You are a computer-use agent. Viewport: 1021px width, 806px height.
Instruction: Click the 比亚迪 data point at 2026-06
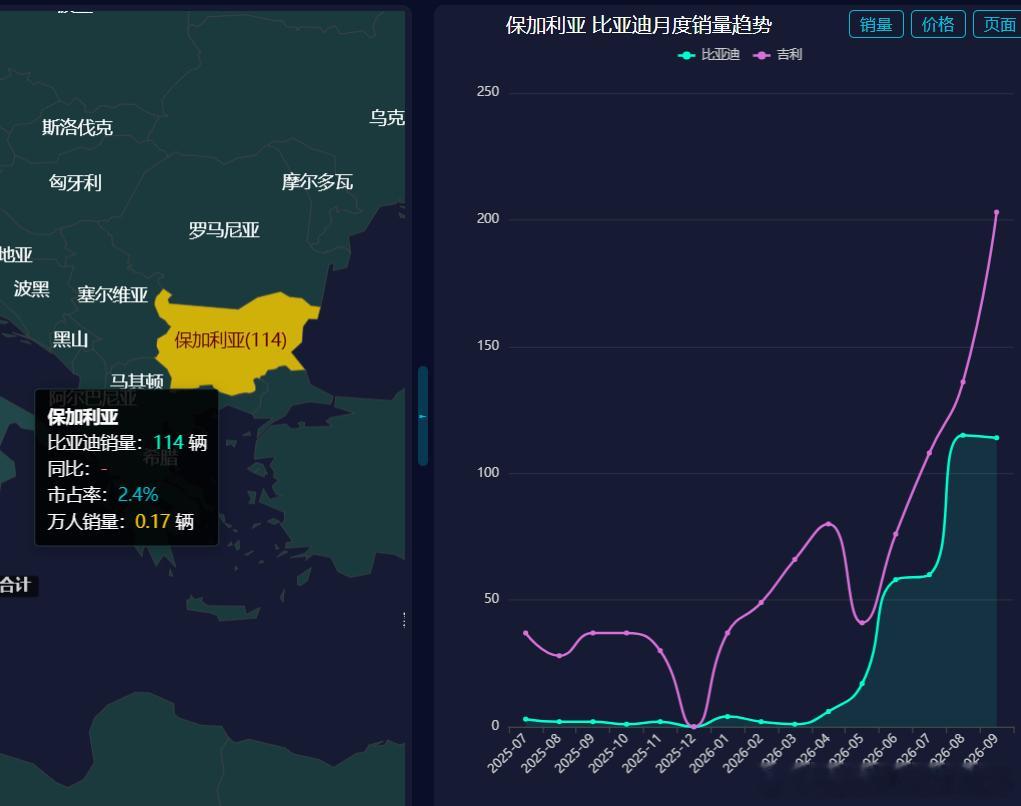(895, 579)
